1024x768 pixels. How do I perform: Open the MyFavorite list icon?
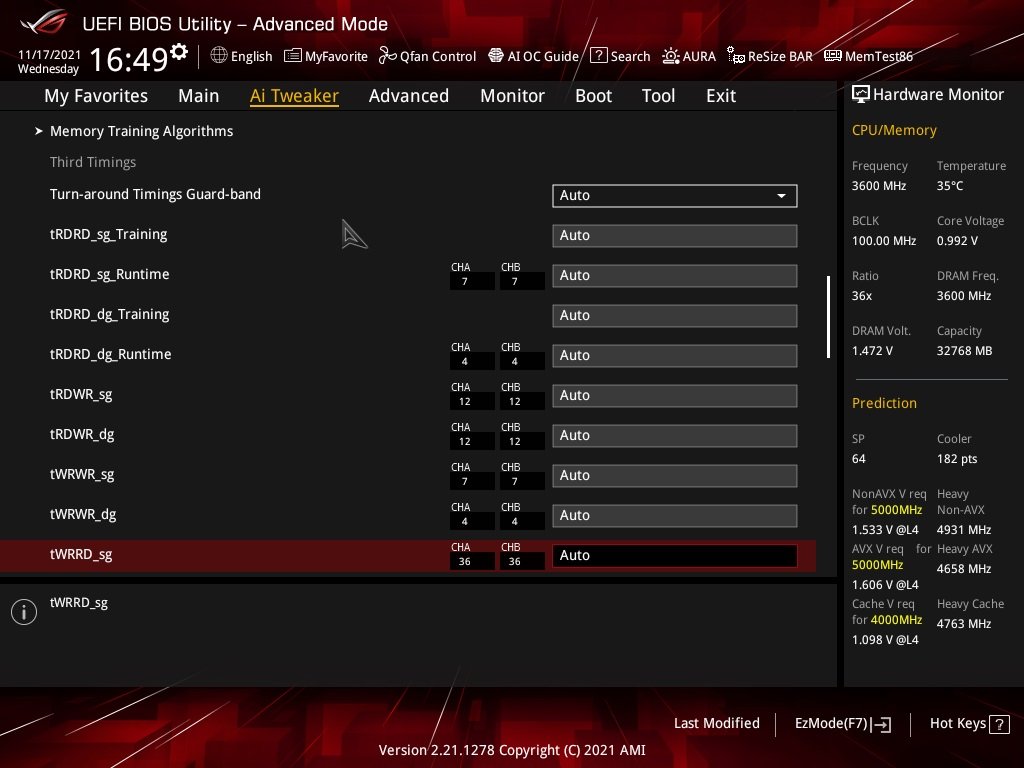293,56
